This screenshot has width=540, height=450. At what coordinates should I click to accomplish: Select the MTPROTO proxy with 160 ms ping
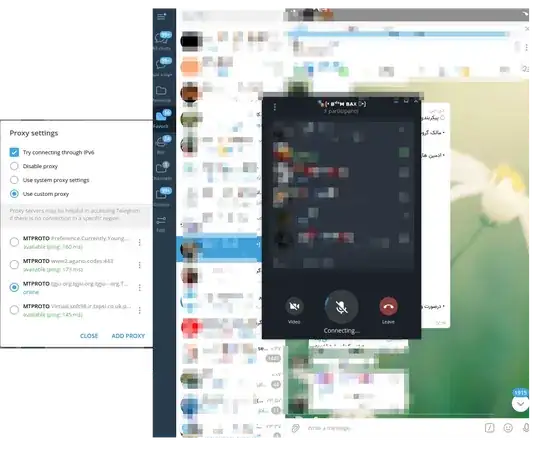[14, 242]
